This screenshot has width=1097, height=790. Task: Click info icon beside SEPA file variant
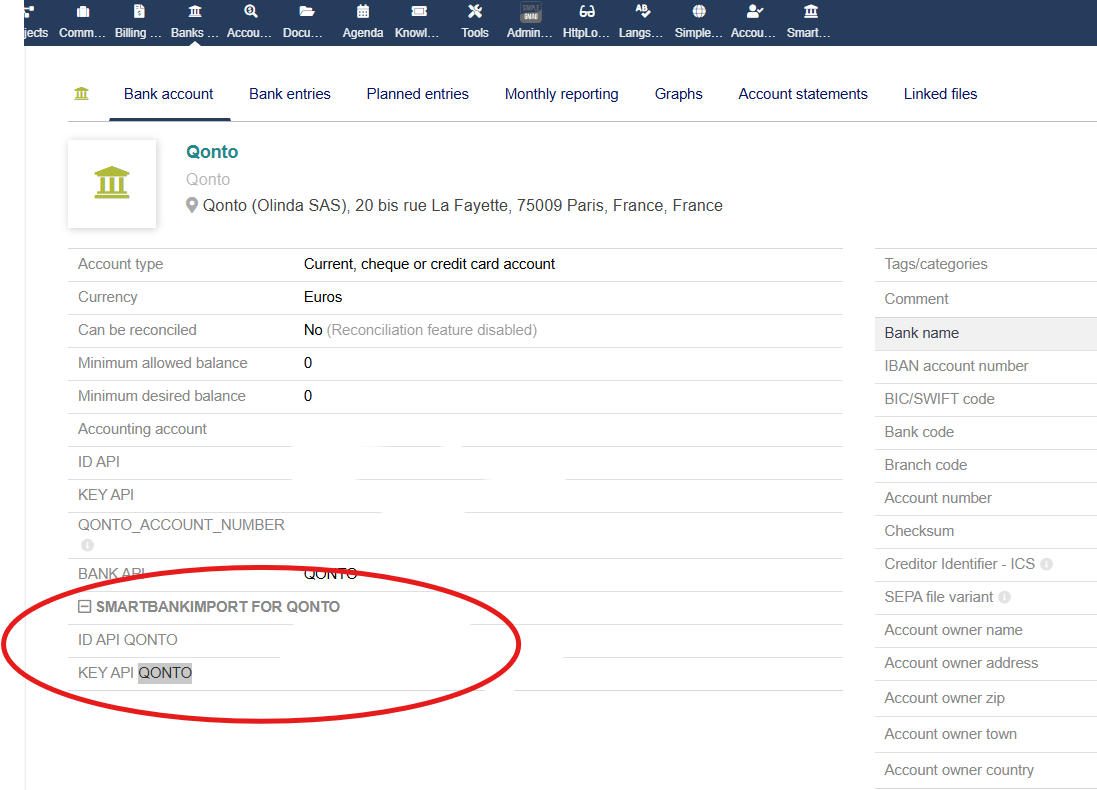point(1004,597)
